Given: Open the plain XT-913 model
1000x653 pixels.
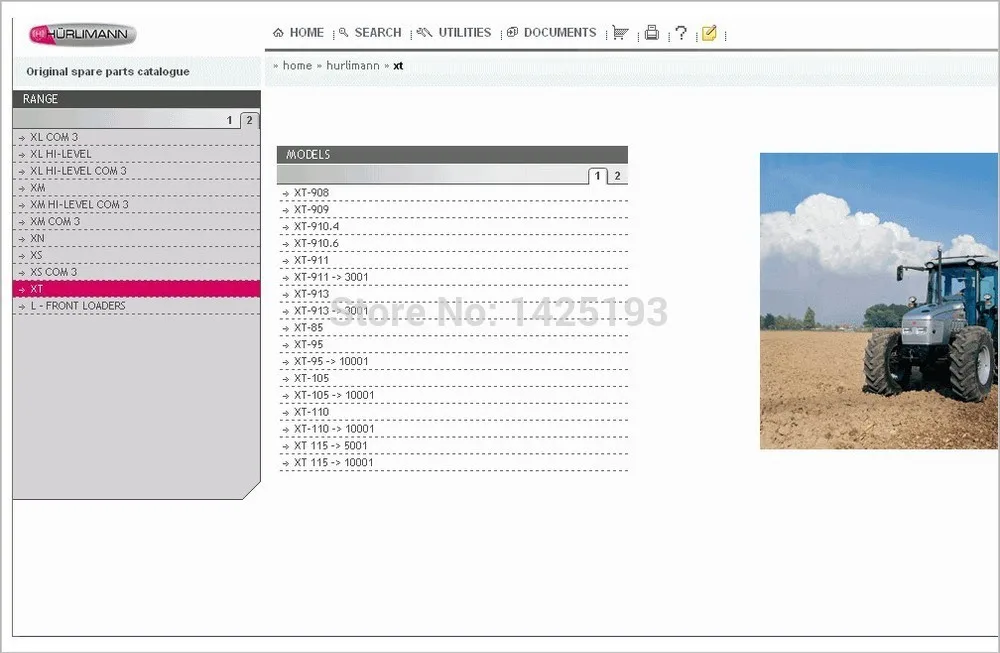Looking at the screenshot, I should (453, 294).
